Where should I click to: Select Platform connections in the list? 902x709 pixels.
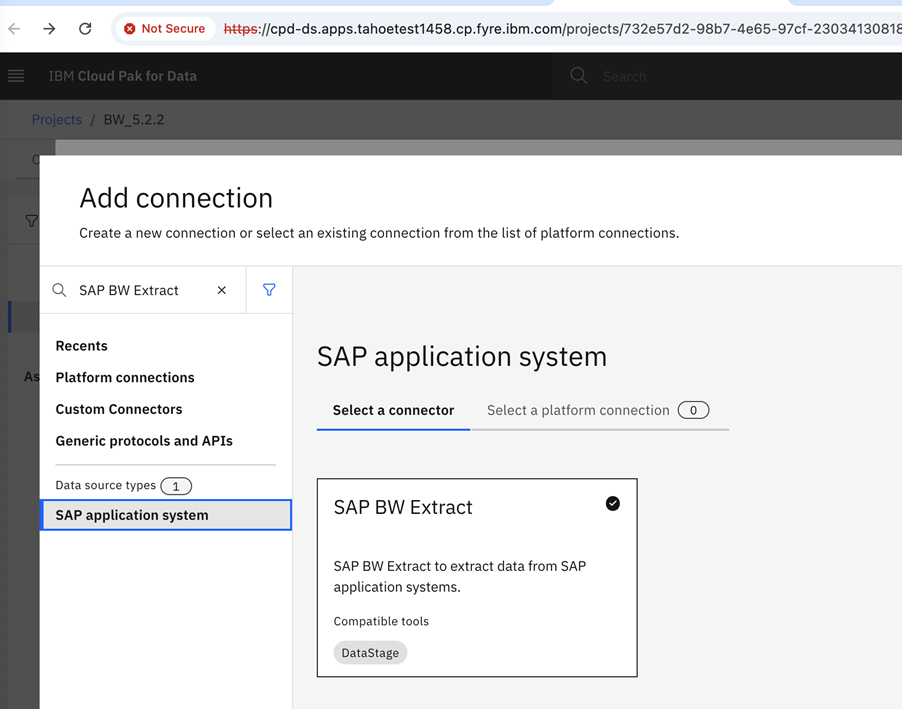125,378
